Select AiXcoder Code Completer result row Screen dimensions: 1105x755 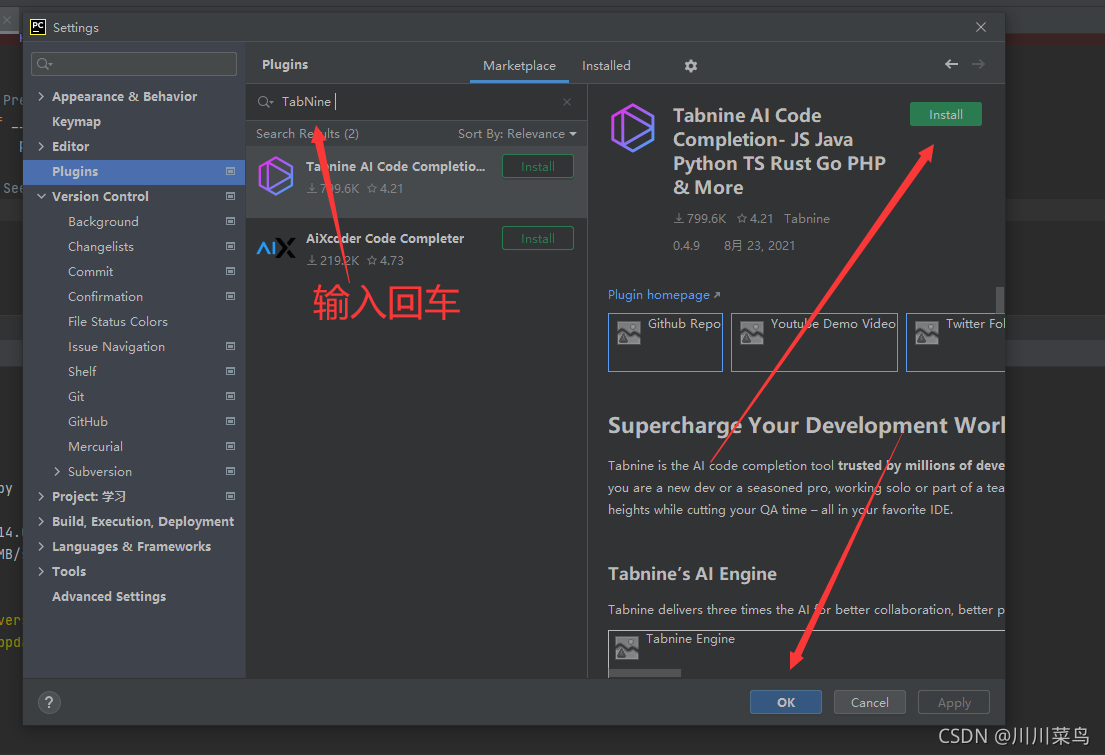tap(416, 252)
